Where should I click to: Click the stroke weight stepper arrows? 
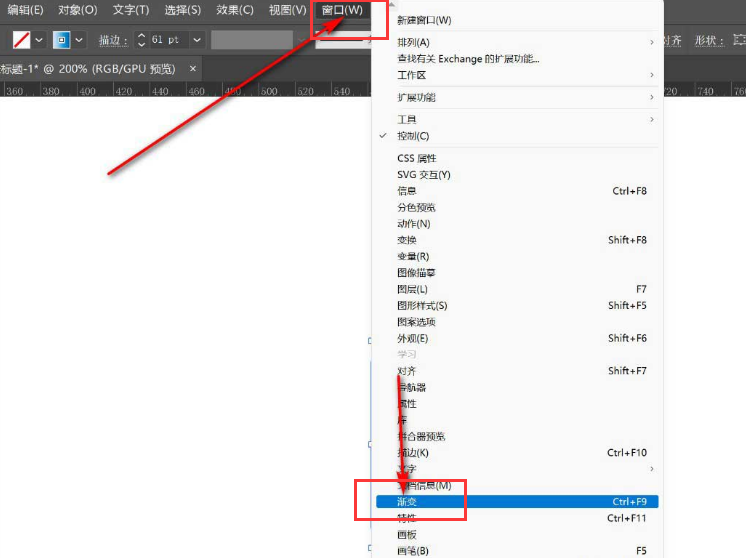click(x=141, y=40)
